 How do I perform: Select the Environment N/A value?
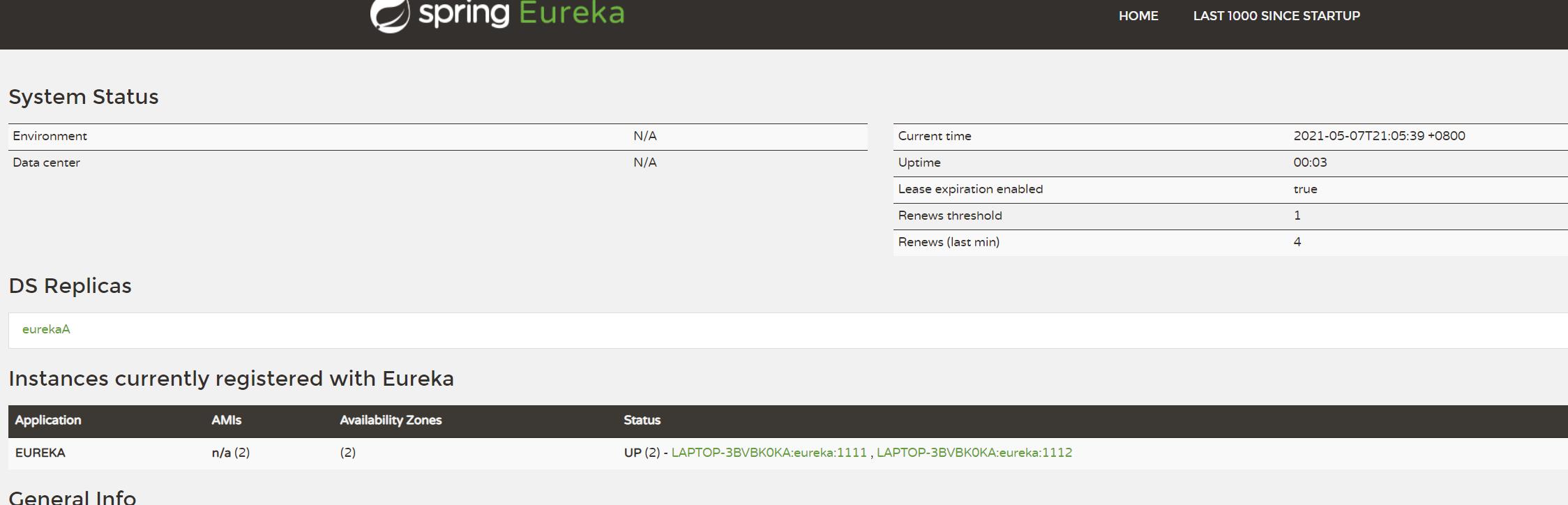point(645,136)
